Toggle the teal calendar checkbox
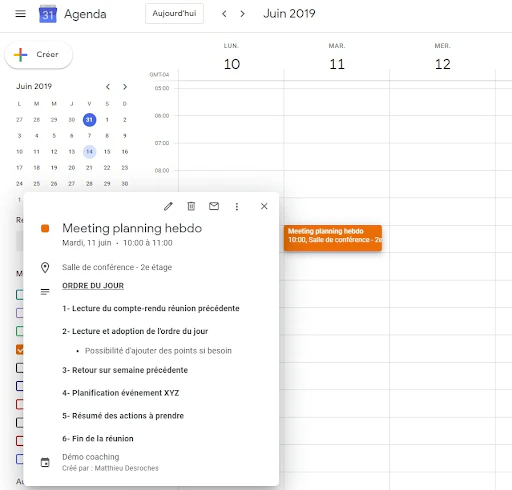Screen dimensions: 512x490 click(20, 295)
